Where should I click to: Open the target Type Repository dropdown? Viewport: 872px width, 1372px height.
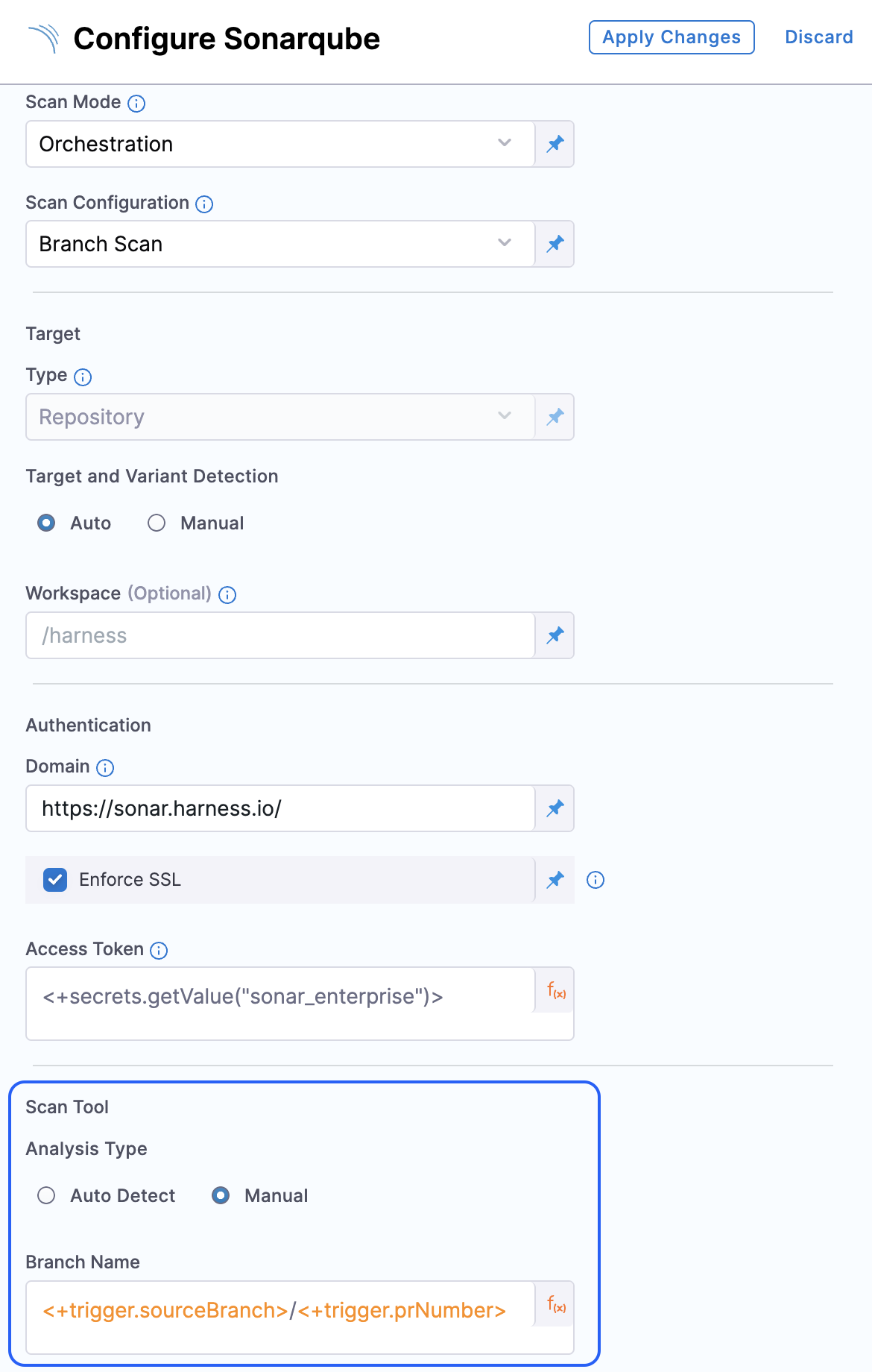[280, 417]
